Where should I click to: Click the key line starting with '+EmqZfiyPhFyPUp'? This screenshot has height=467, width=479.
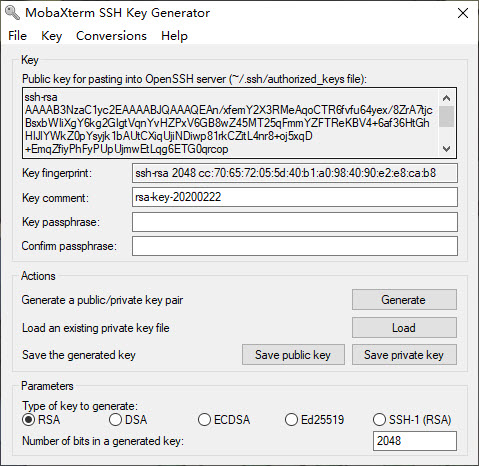pos(126,149)
